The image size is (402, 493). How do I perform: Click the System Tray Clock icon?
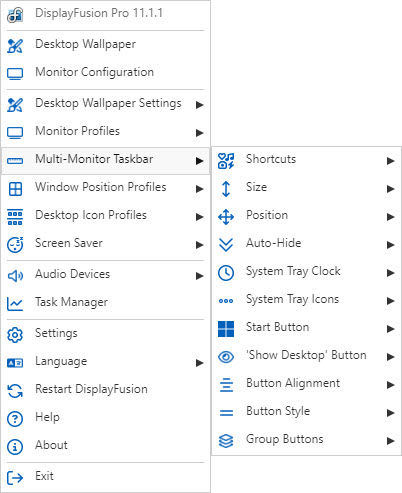tap(226, 273)
